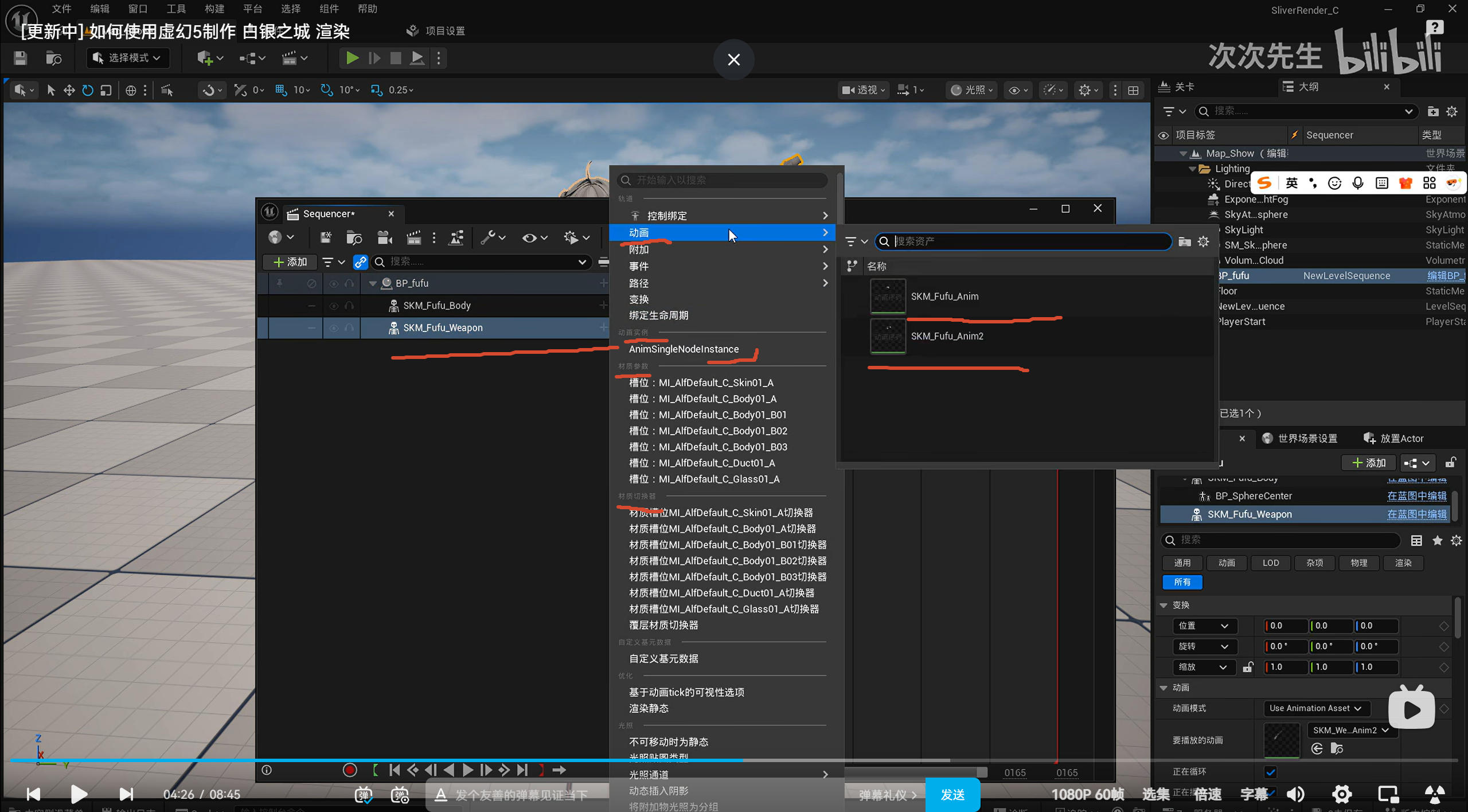This screenshot has height=812, width=1468.
Task: Click the video volume speaker icon
Action: 1296,794
